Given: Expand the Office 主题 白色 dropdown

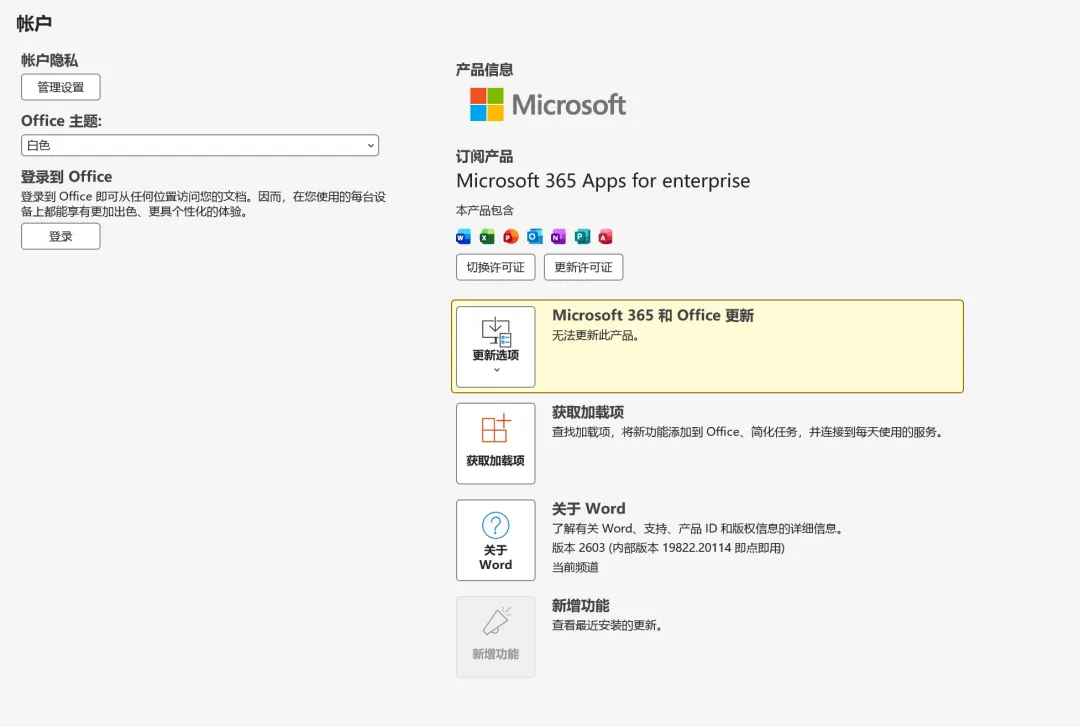Looking at the screenshot, I should [x=200, y=145].
